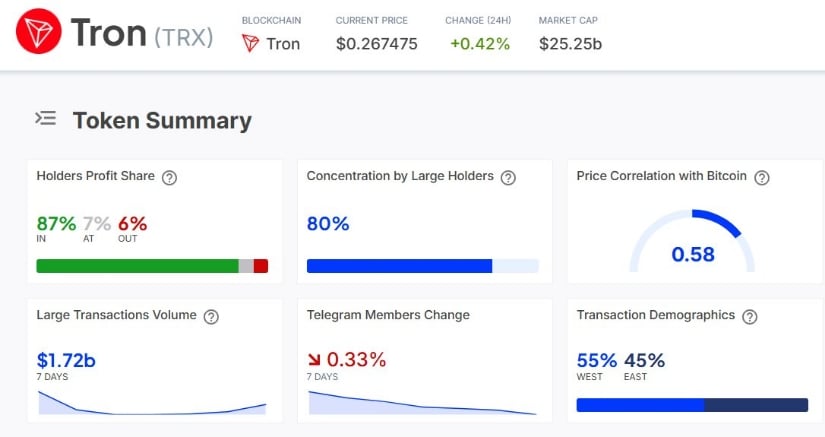Click the "45%" East value
The height and width of the screenshot is (437, 825).
[x=645, y=360]
